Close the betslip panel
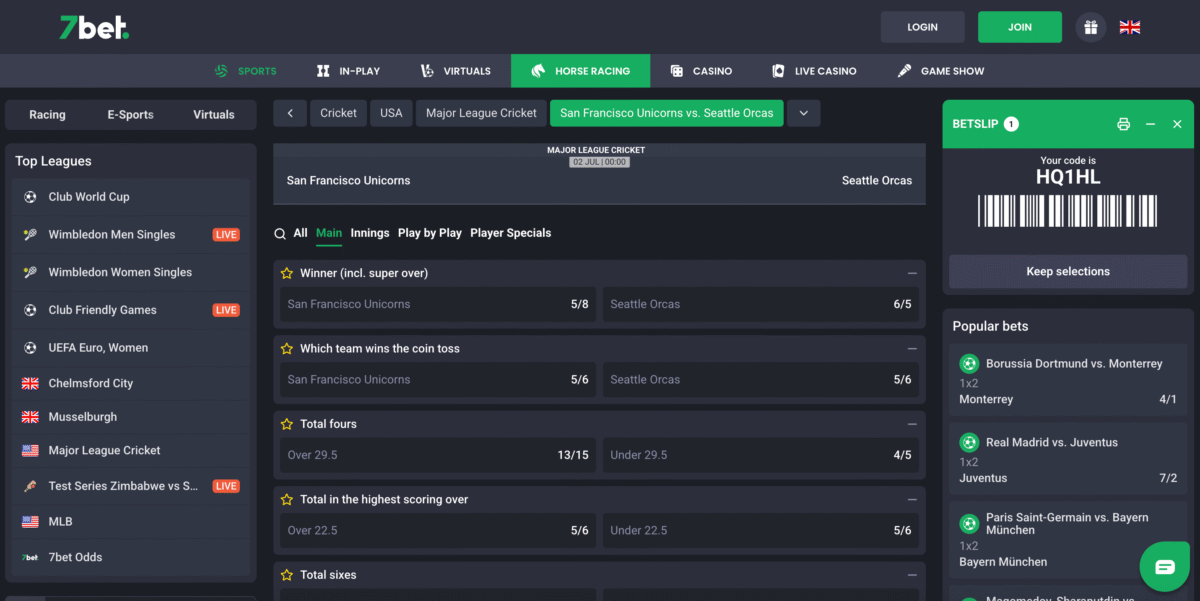 point(1177,124)
